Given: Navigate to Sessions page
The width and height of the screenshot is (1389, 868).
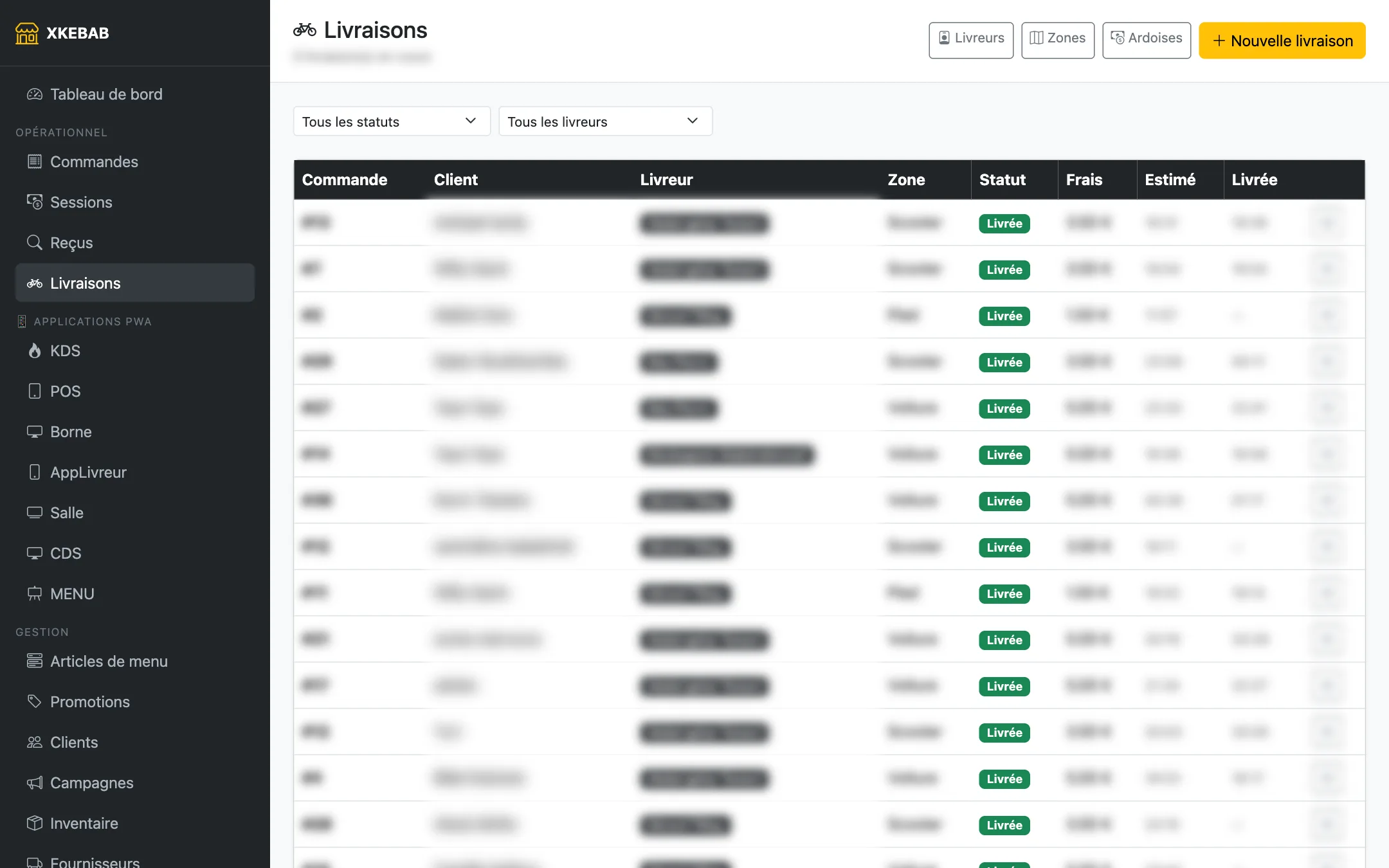Looking at the screenshot, I should point(135,202).
